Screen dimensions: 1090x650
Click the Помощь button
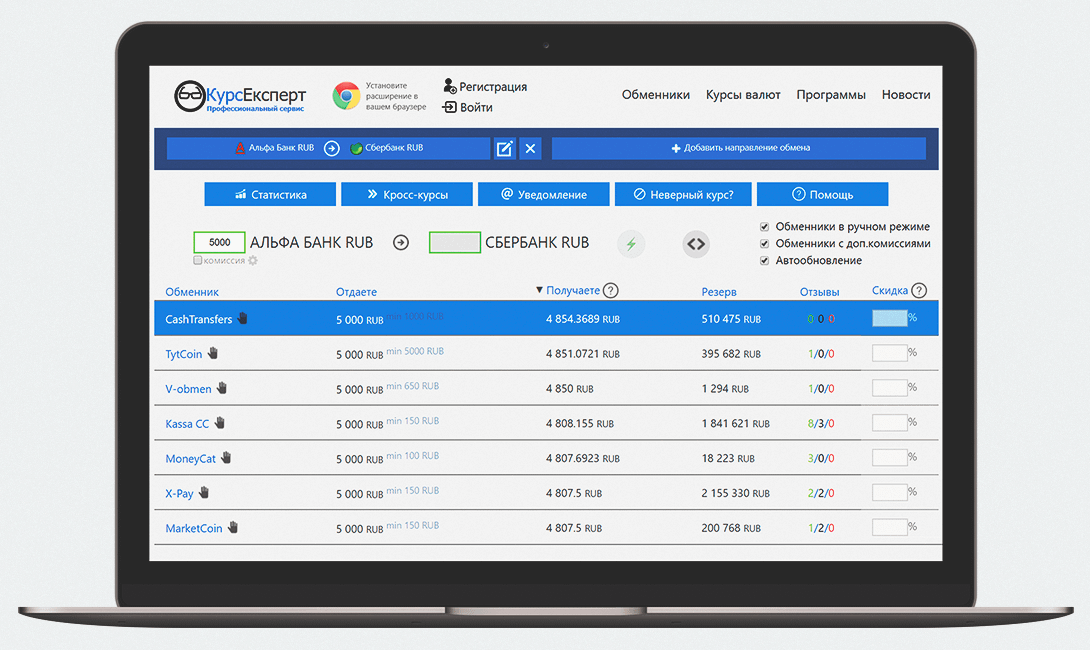[822, 194]
